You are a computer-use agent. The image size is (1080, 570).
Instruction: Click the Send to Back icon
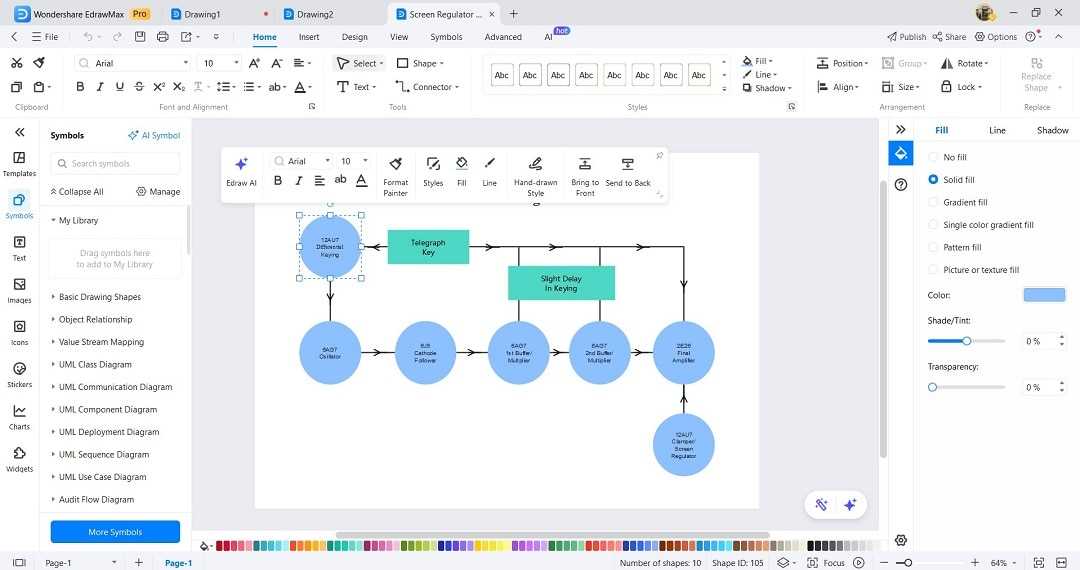[627, 164]
